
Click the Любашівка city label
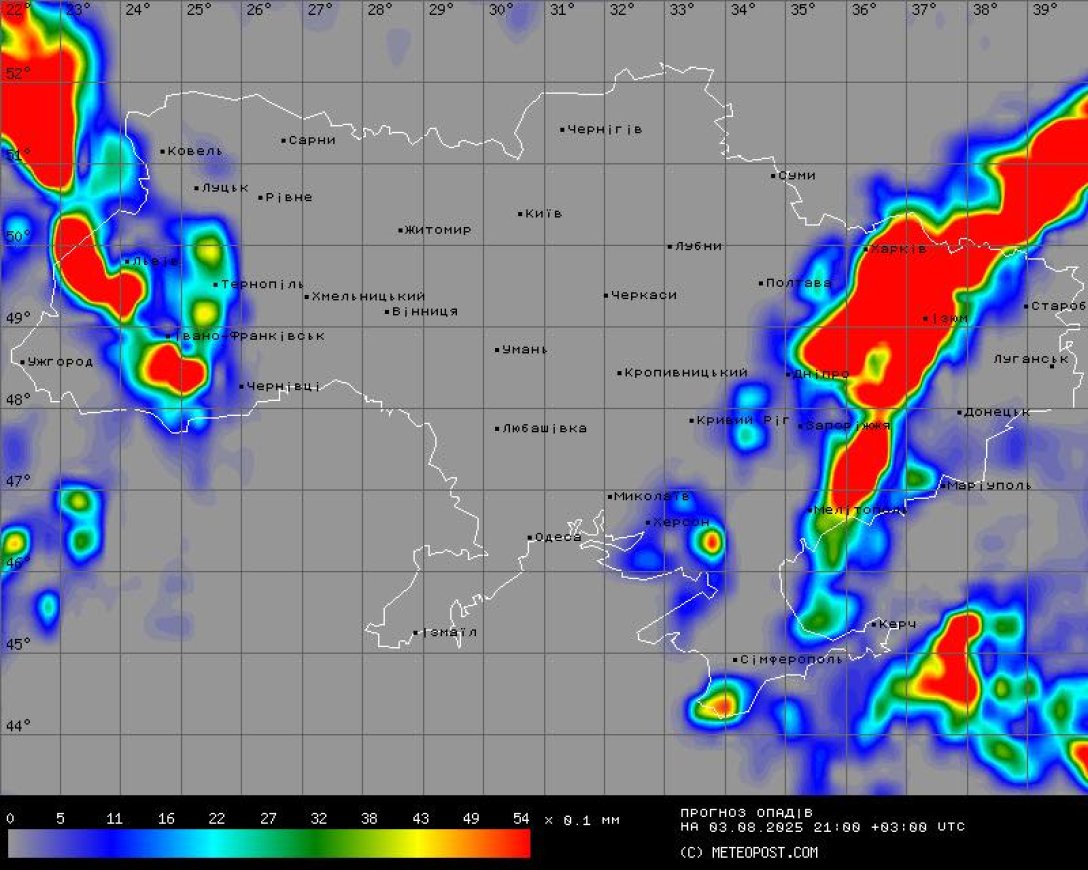(x=545, y=429)
